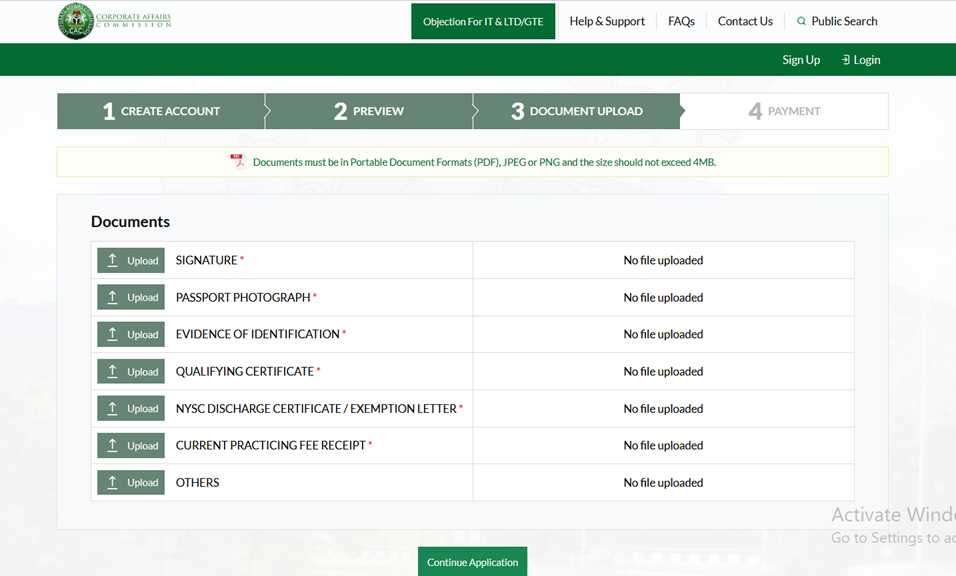
Task: Click the Public Search magnifier icon
Action: [x=801, y=21]
